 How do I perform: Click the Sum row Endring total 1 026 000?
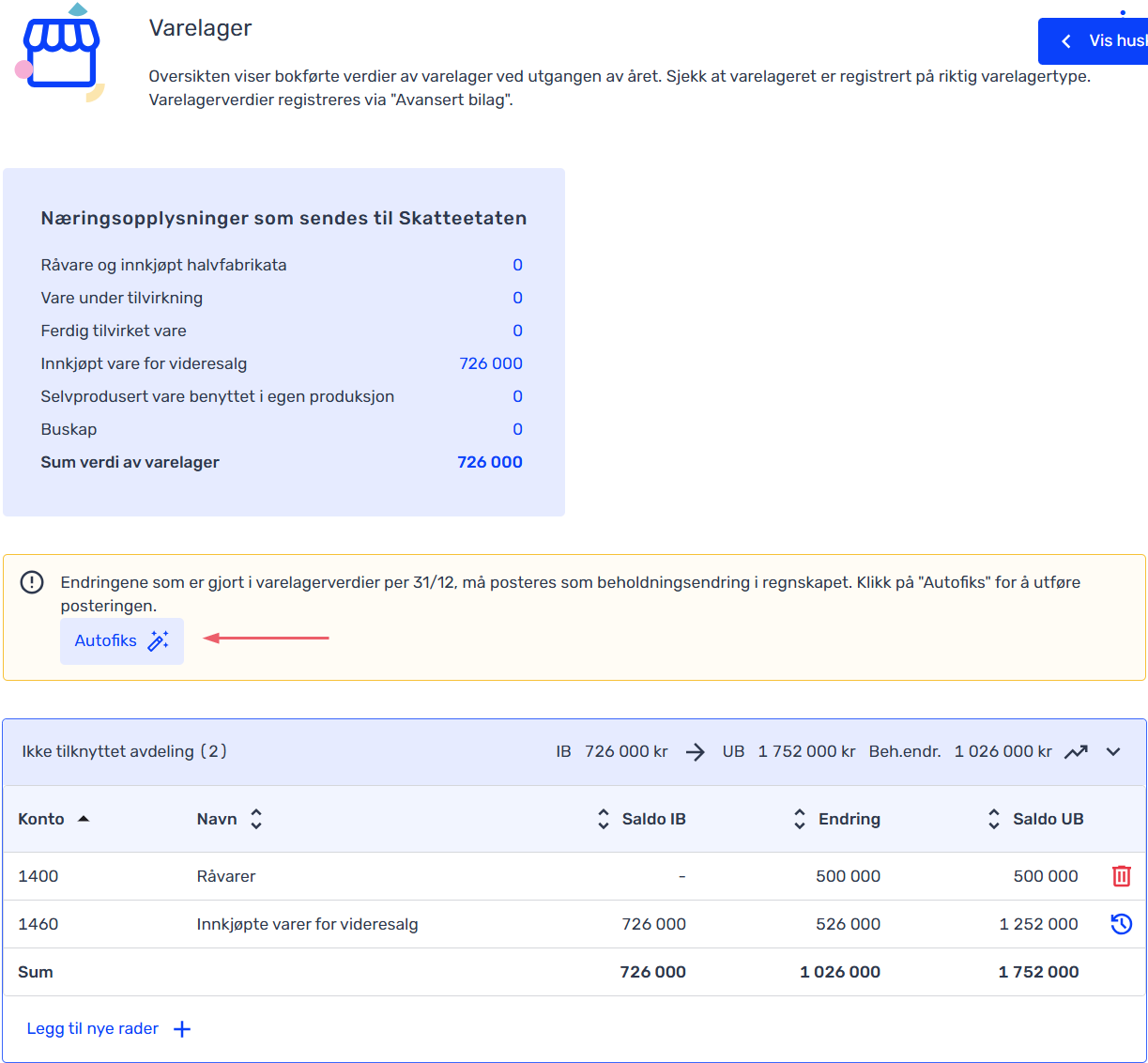[840, 972]
